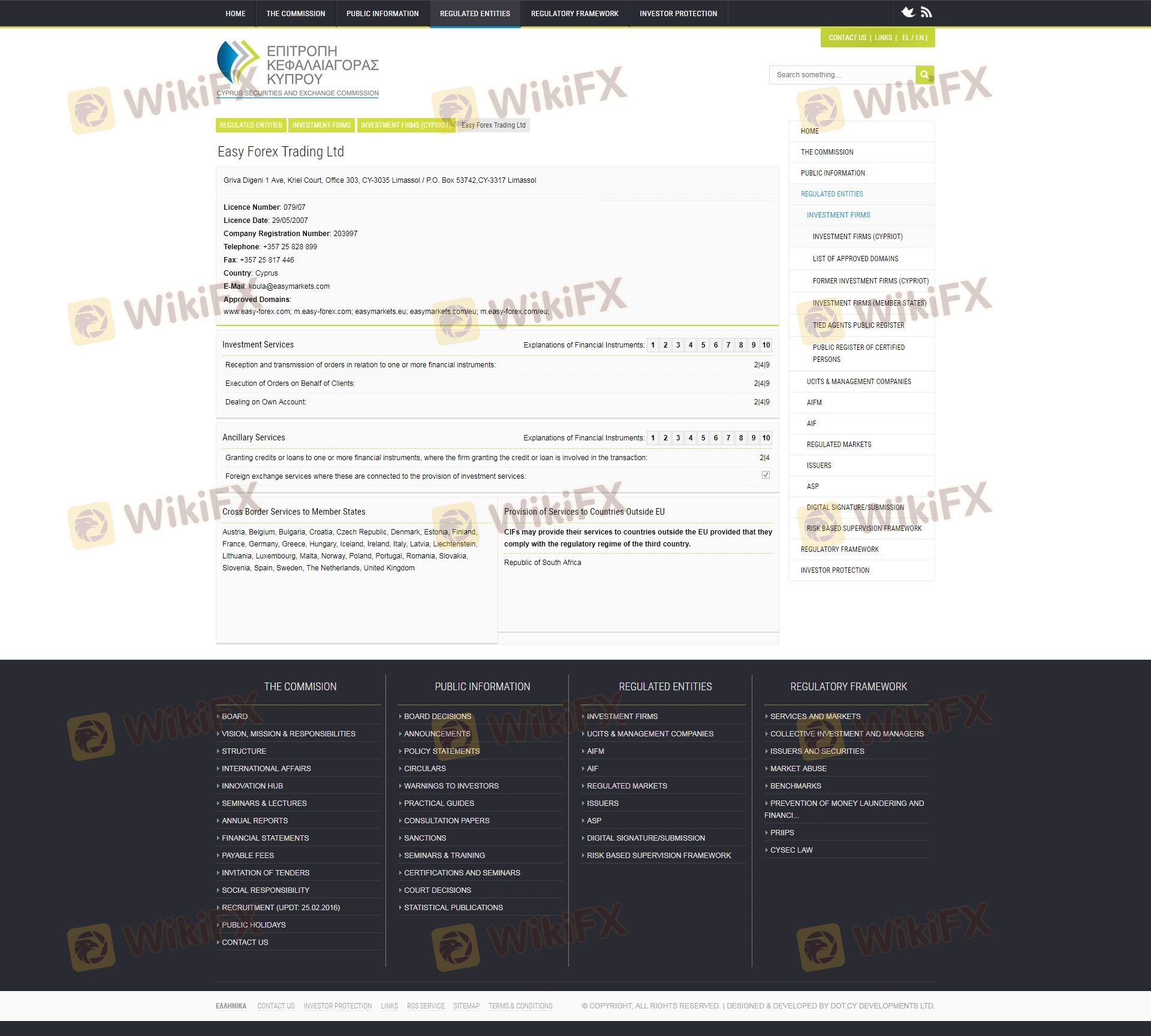Expand Regulated Entities in right sidebar
The image size is (1151, 1036).
coord(831,194)
